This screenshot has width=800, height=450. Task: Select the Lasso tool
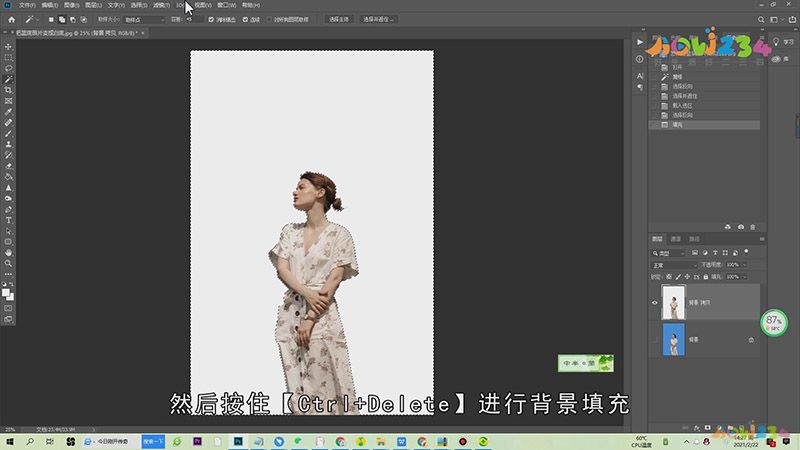click(x=8, y=68)
